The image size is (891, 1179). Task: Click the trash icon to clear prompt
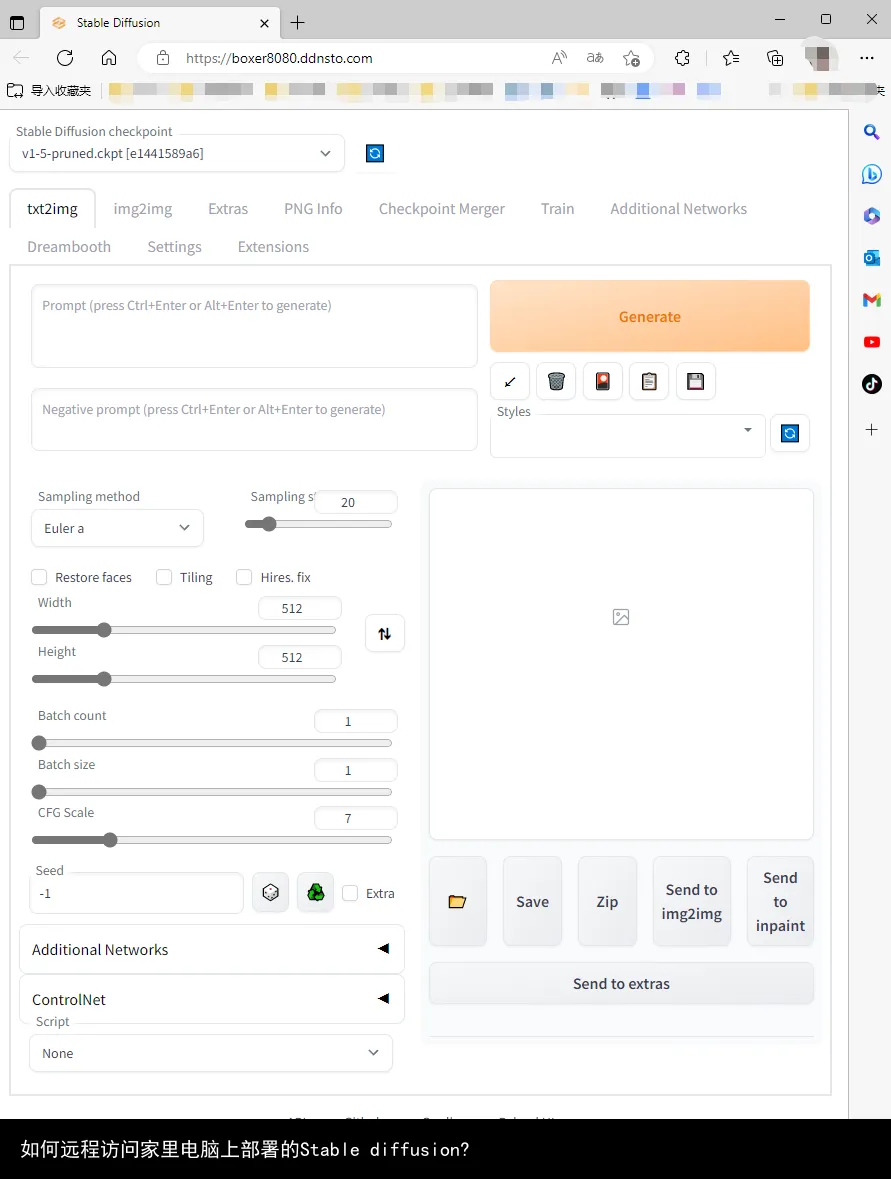coord(556,381)
